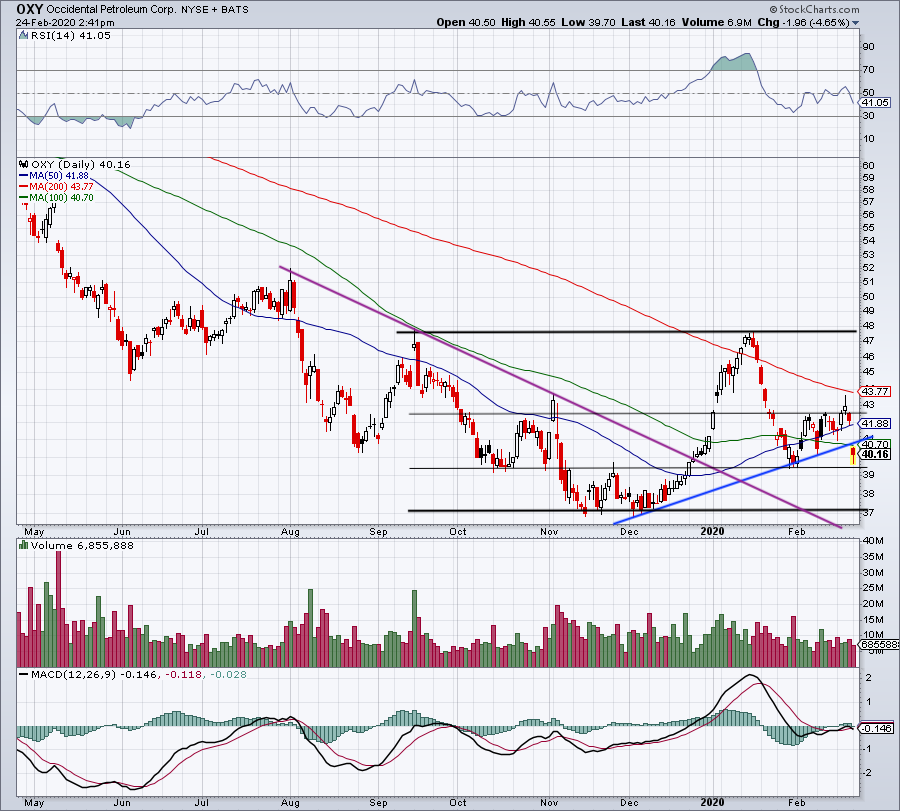The image size is (900, 811).
Task: Click the Volume 6.9M header value
Action: (x=716, y=22)
